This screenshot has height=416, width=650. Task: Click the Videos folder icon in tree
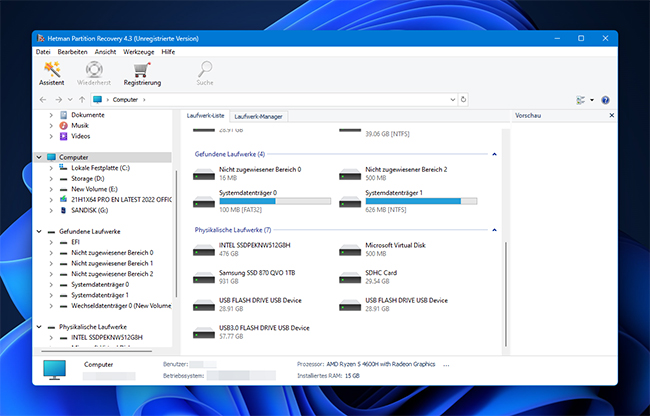(63, 136)
